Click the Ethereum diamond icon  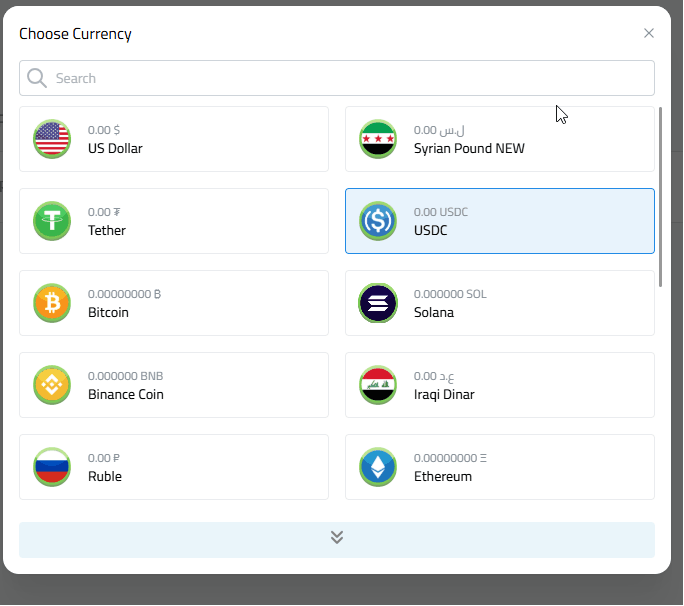[x=378, y=467]
